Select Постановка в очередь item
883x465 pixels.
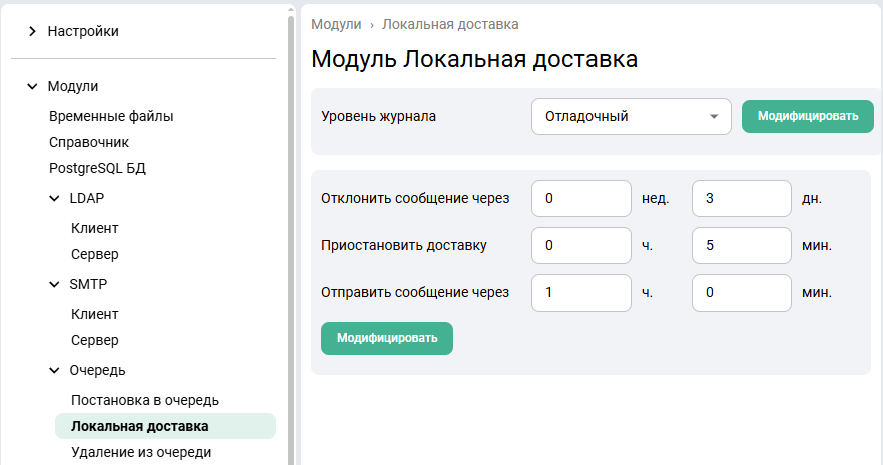tap(145, 400)
